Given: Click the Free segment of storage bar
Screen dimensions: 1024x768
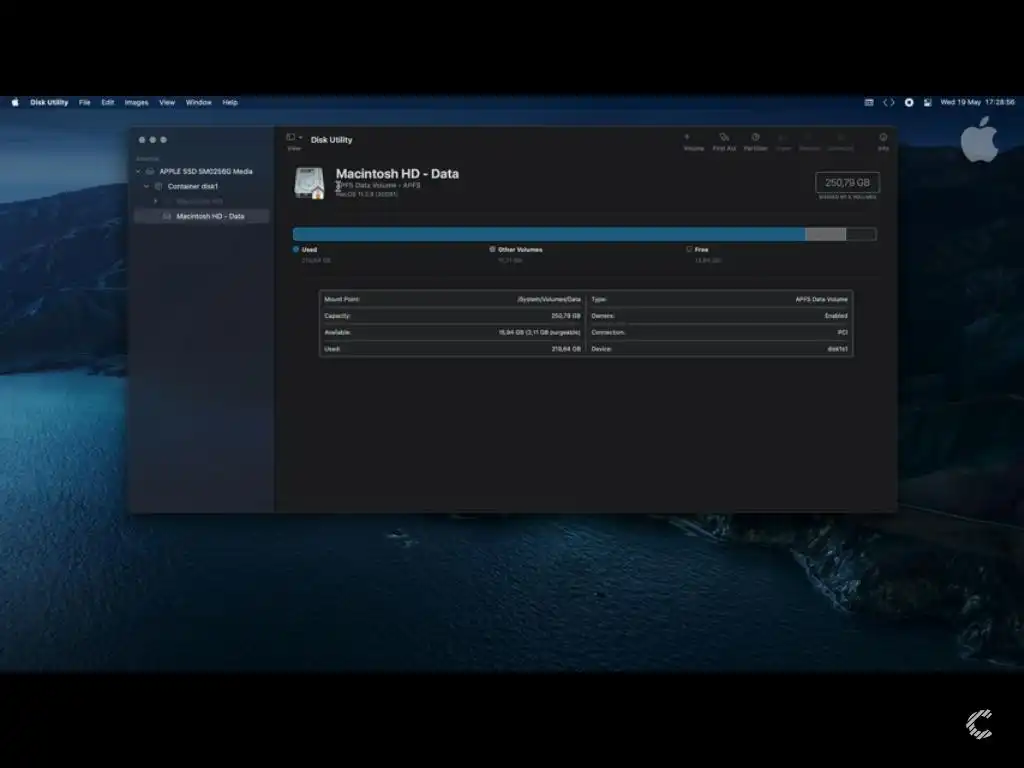Looking at the screenshot, I should (861, 234).
